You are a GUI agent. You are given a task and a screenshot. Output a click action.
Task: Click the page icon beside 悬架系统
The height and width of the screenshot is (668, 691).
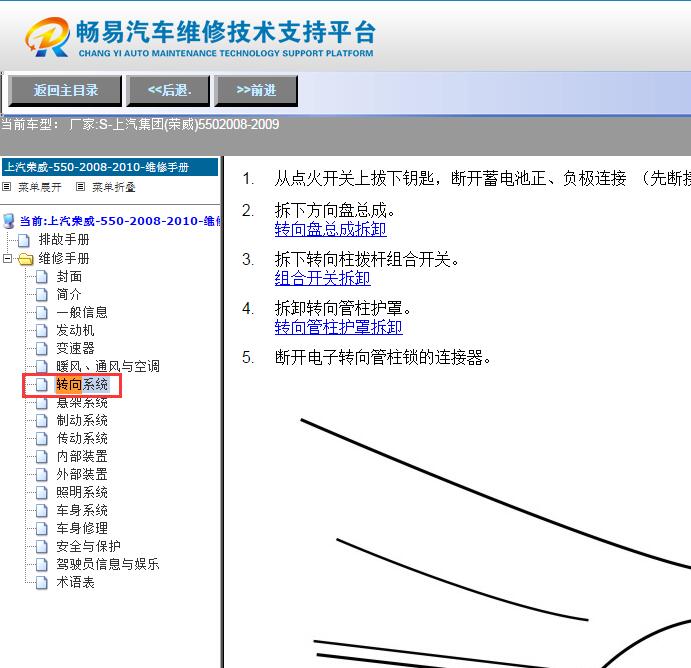[41, 403]
